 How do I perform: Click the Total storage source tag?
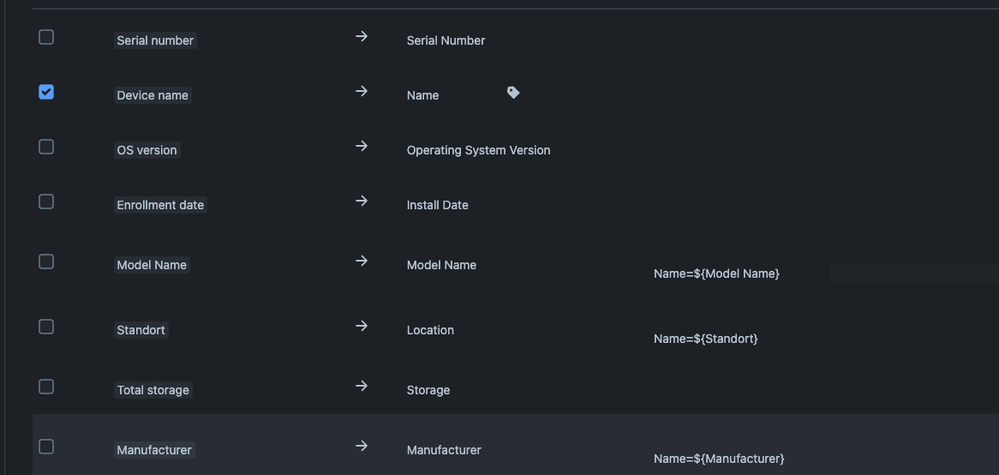point(153,390)
